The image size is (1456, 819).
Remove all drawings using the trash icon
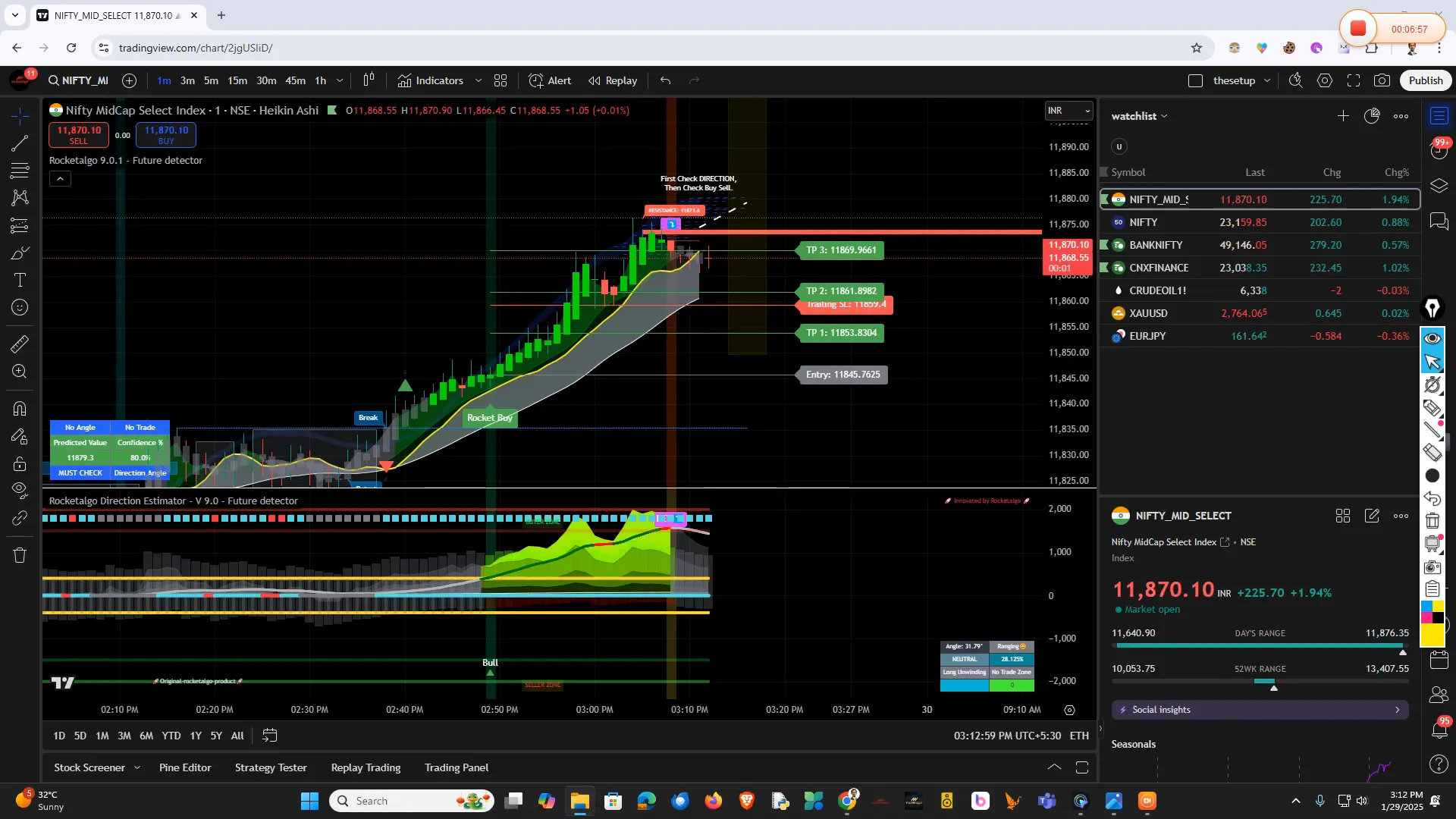pyautogui.click(x=20, y=555)
